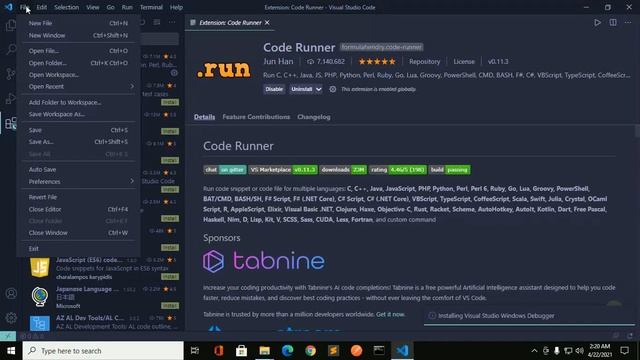The image size is (640, 360).
Task: Select Open Folder... menu entry
Action: pos(78,63)
